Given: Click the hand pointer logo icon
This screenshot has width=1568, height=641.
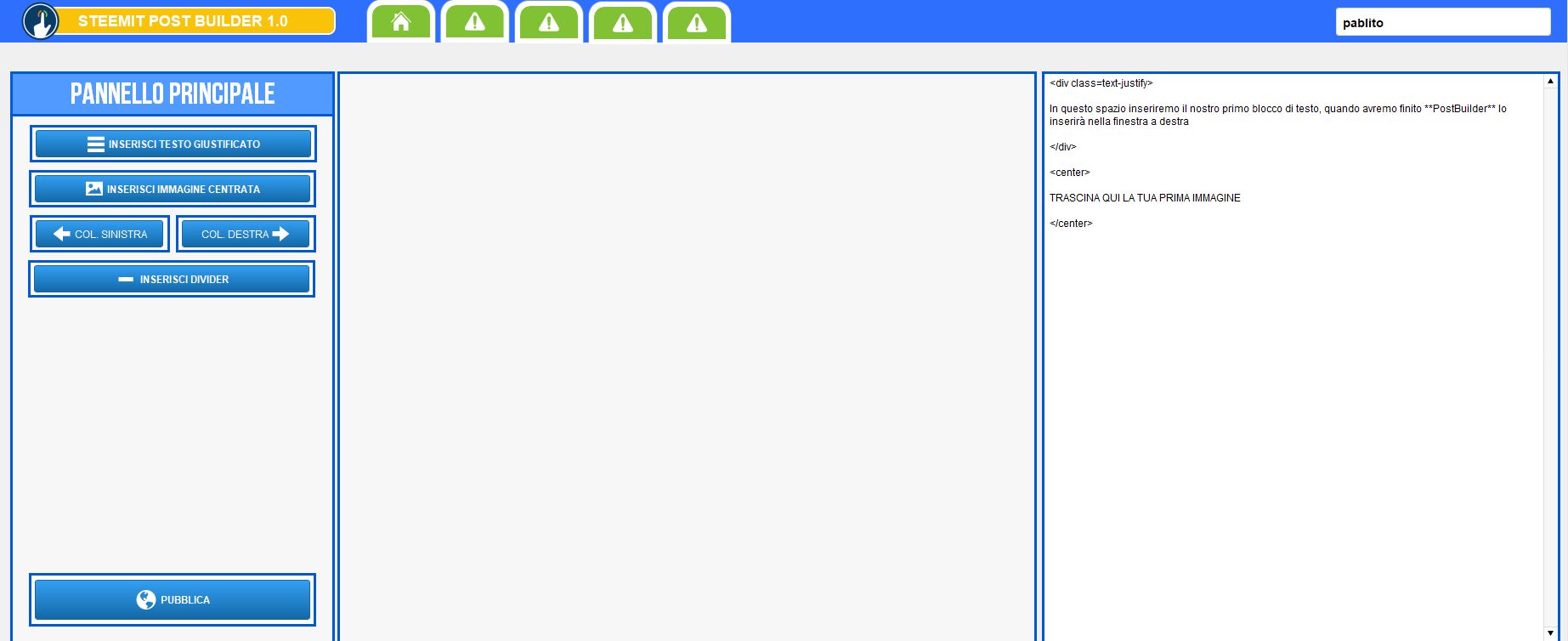Looking at the screenshot, I should (x=40, y=21).
